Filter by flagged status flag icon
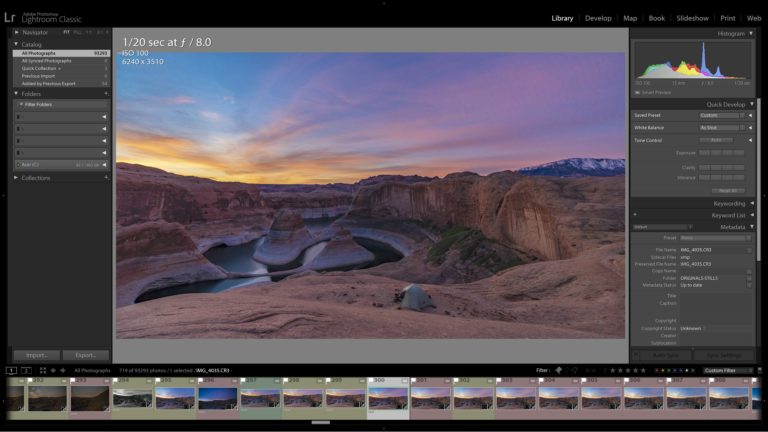 [558, 370]
